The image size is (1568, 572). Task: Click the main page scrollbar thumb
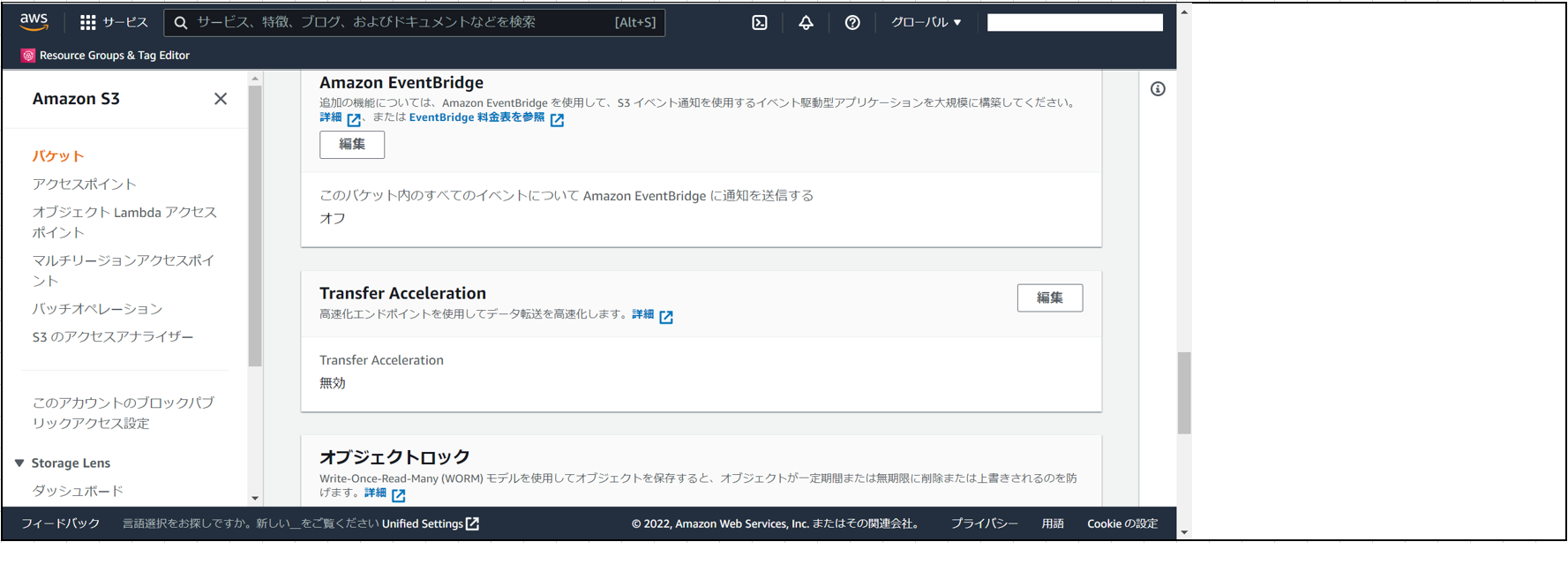tap(1184, 393)
